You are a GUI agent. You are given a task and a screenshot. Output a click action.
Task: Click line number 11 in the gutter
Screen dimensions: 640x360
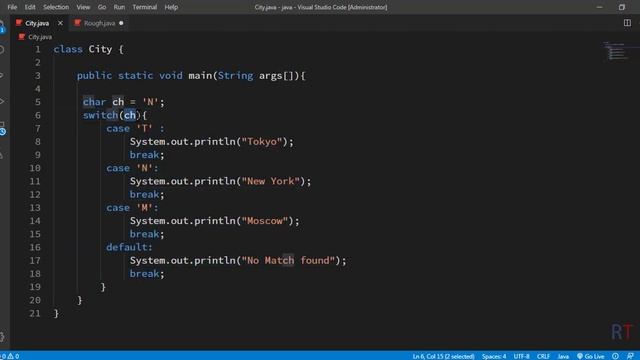click(35, 181)
